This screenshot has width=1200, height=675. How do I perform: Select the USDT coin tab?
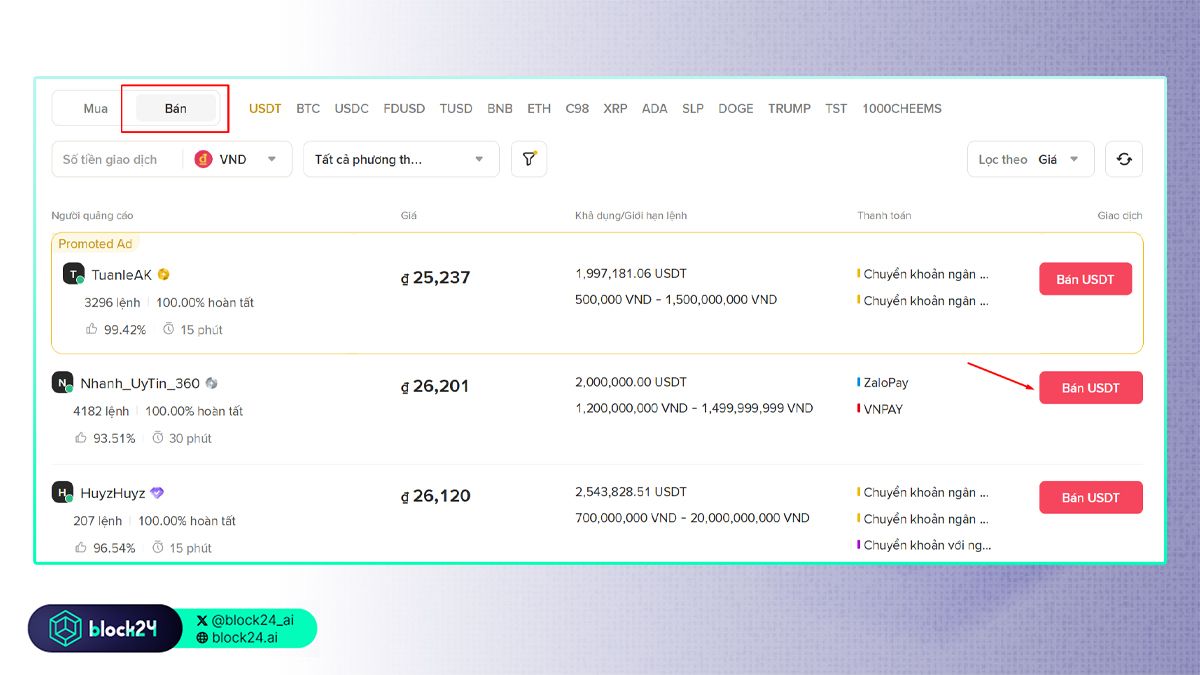click(x=265, y=109)
